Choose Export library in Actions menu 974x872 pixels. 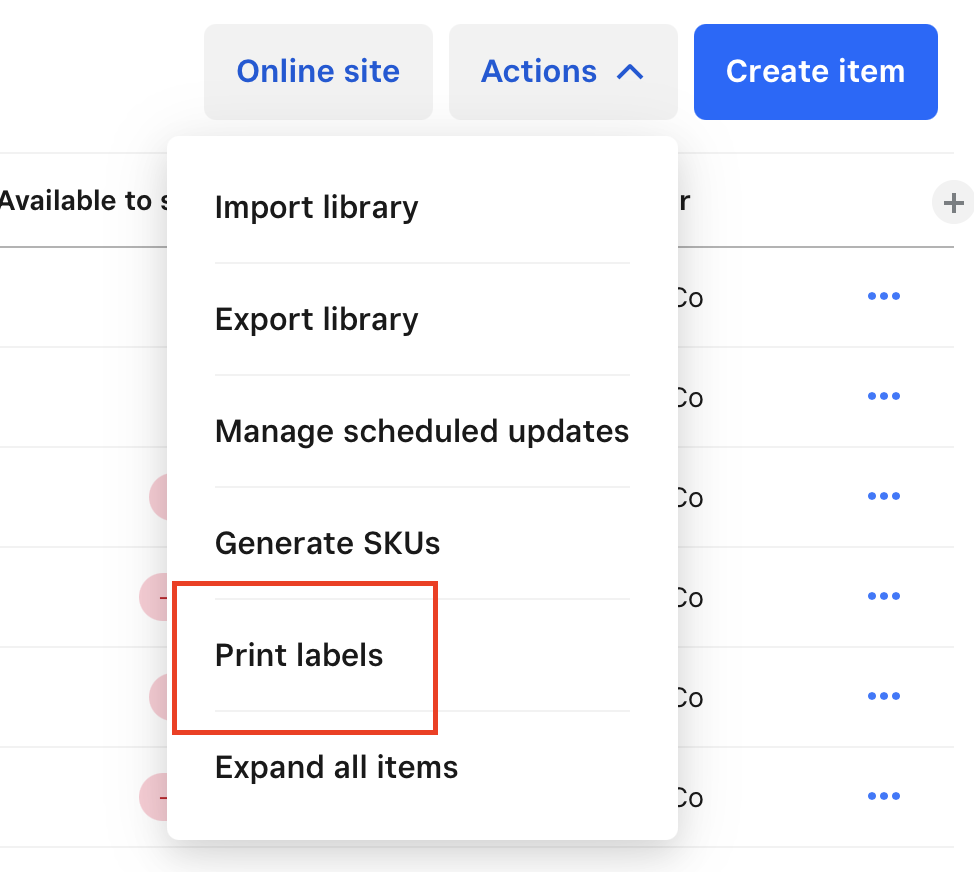tap(316, 320)
